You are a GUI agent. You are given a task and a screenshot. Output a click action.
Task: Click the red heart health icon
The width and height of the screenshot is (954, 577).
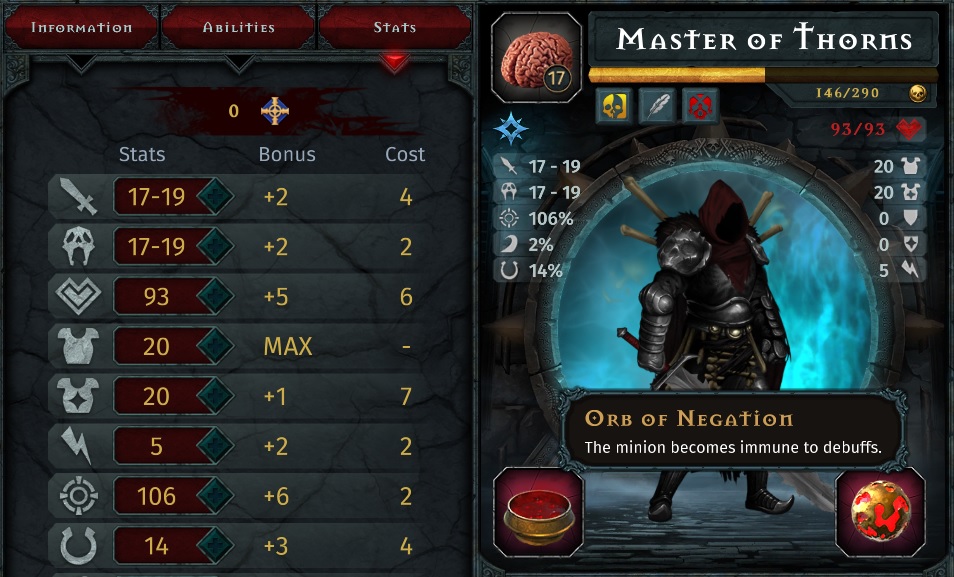click(x=909, y=129)
